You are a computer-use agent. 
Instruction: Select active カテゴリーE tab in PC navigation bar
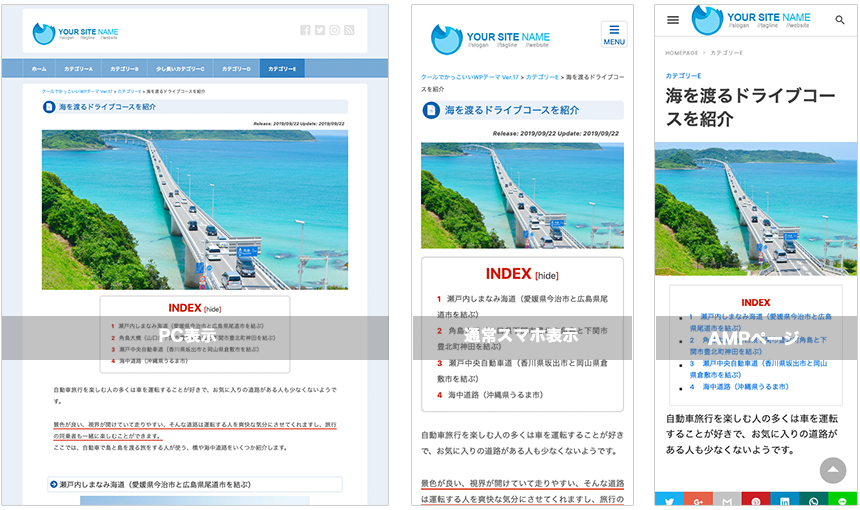[282, 69]
